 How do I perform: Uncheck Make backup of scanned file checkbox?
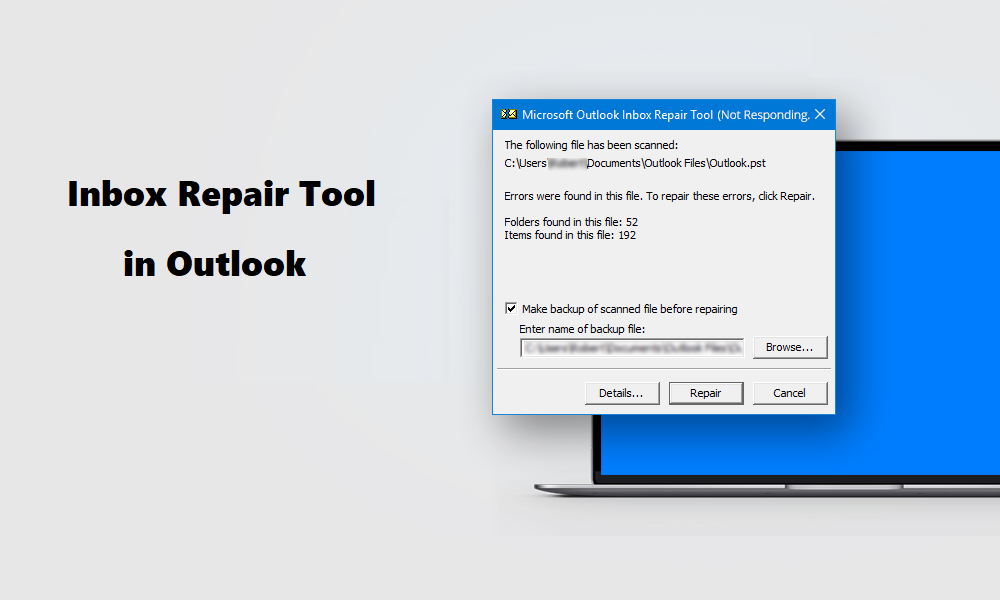click(x=511, y=309)
